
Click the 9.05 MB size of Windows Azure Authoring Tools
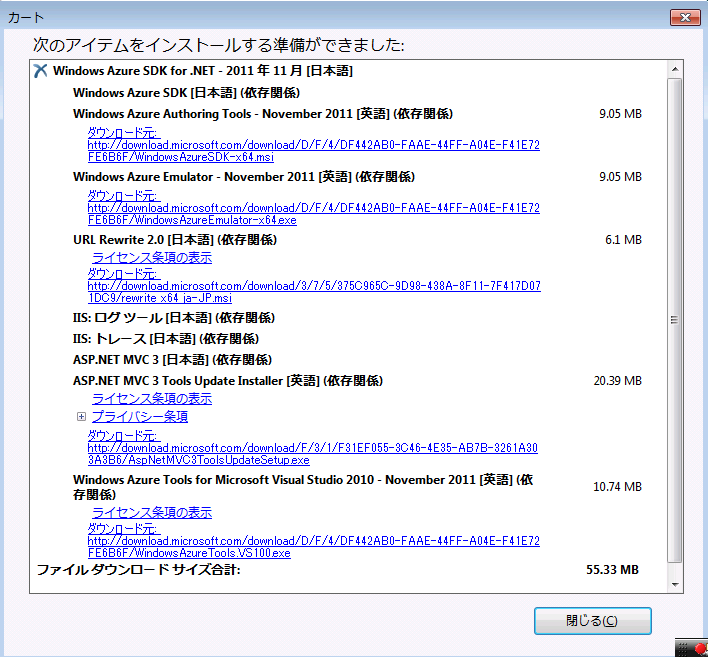click(620, 114)
